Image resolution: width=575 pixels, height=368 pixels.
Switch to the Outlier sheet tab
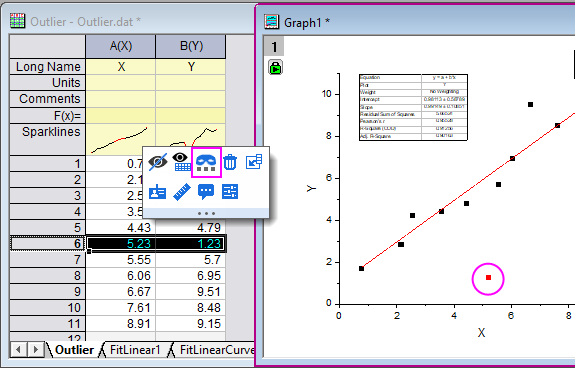74,350
